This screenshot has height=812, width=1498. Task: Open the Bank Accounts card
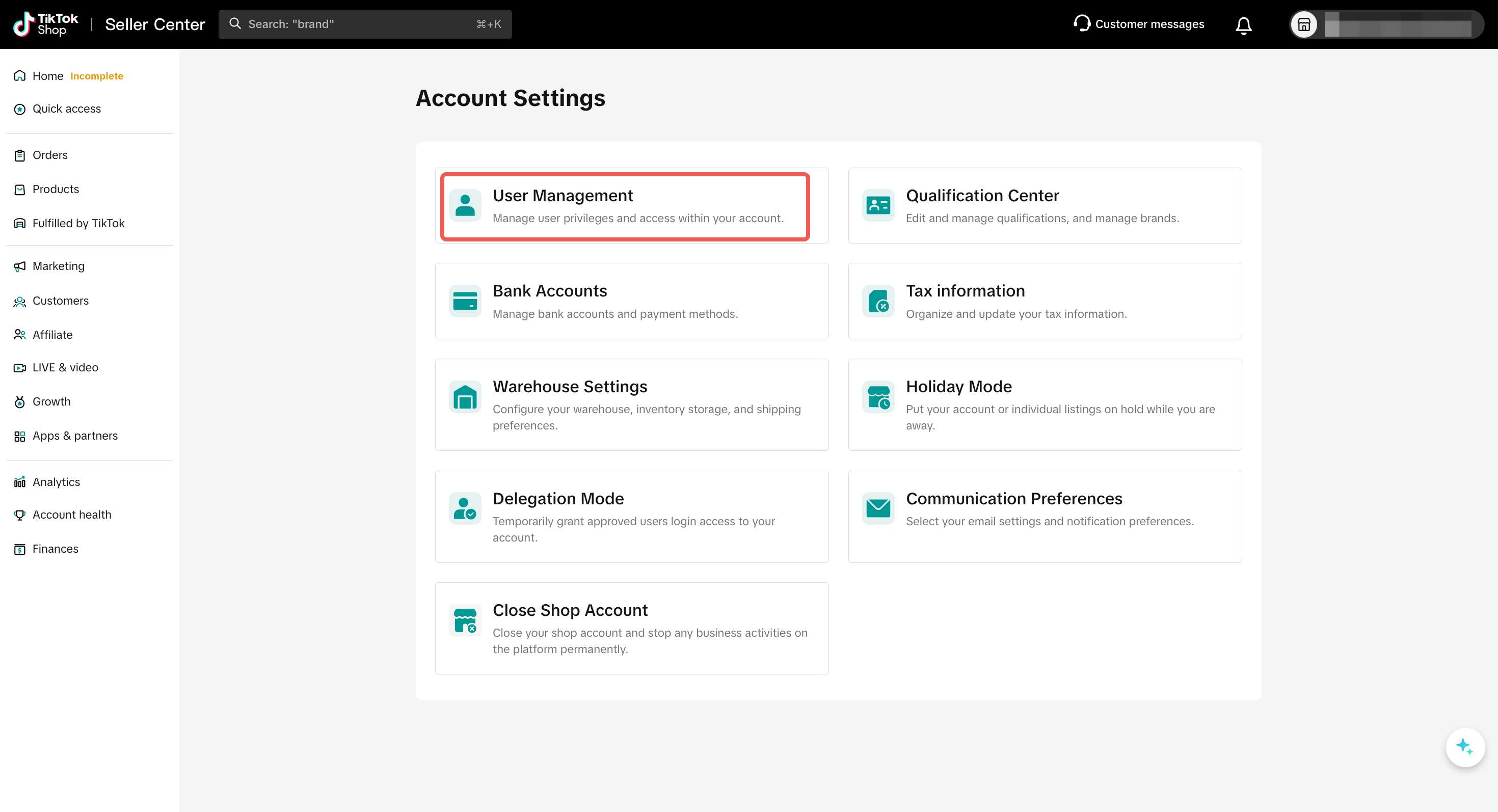tap(631, 301)
